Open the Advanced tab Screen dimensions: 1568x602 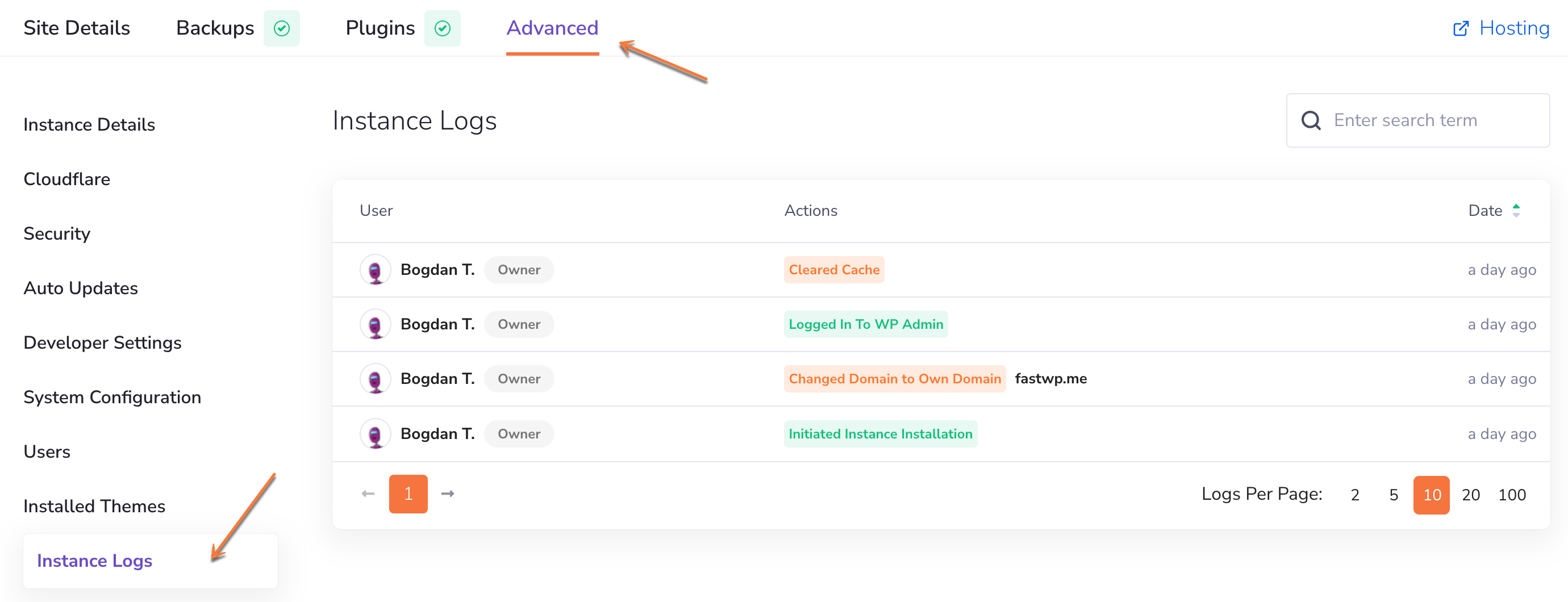[x=552, y=28]
